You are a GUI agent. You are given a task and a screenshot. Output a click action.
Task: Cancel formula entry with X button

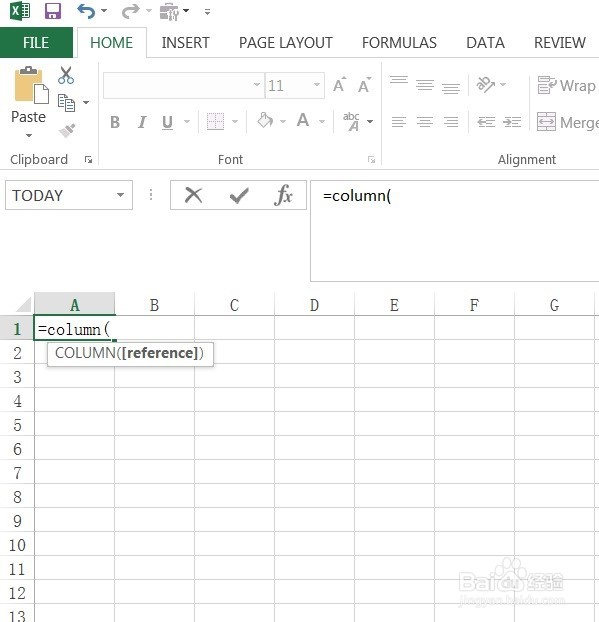[194, 195]
